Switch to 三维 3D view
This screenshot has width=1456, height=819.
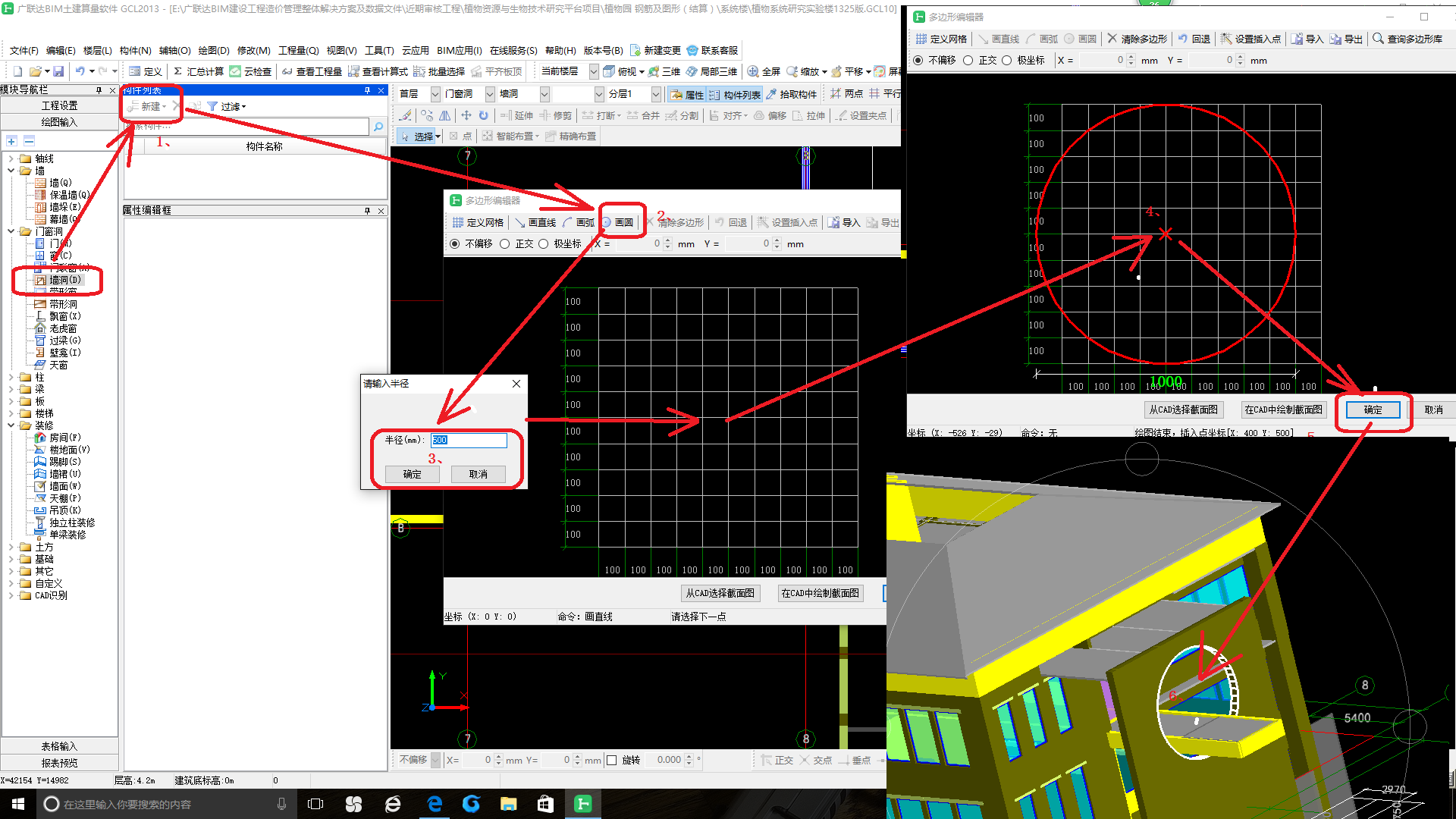[664, 71]
